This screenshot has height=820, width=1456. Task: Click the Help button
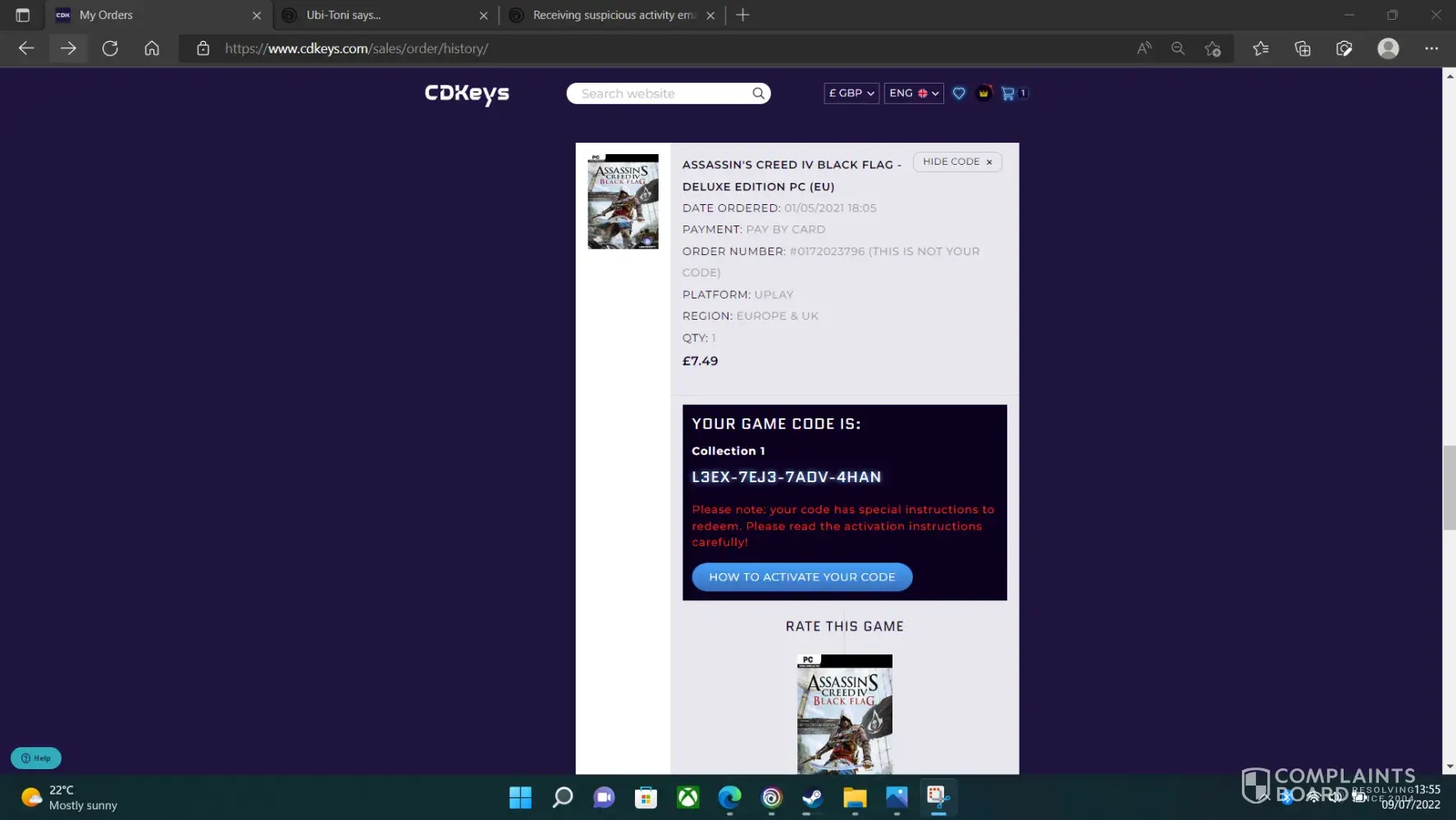point(36,758)
